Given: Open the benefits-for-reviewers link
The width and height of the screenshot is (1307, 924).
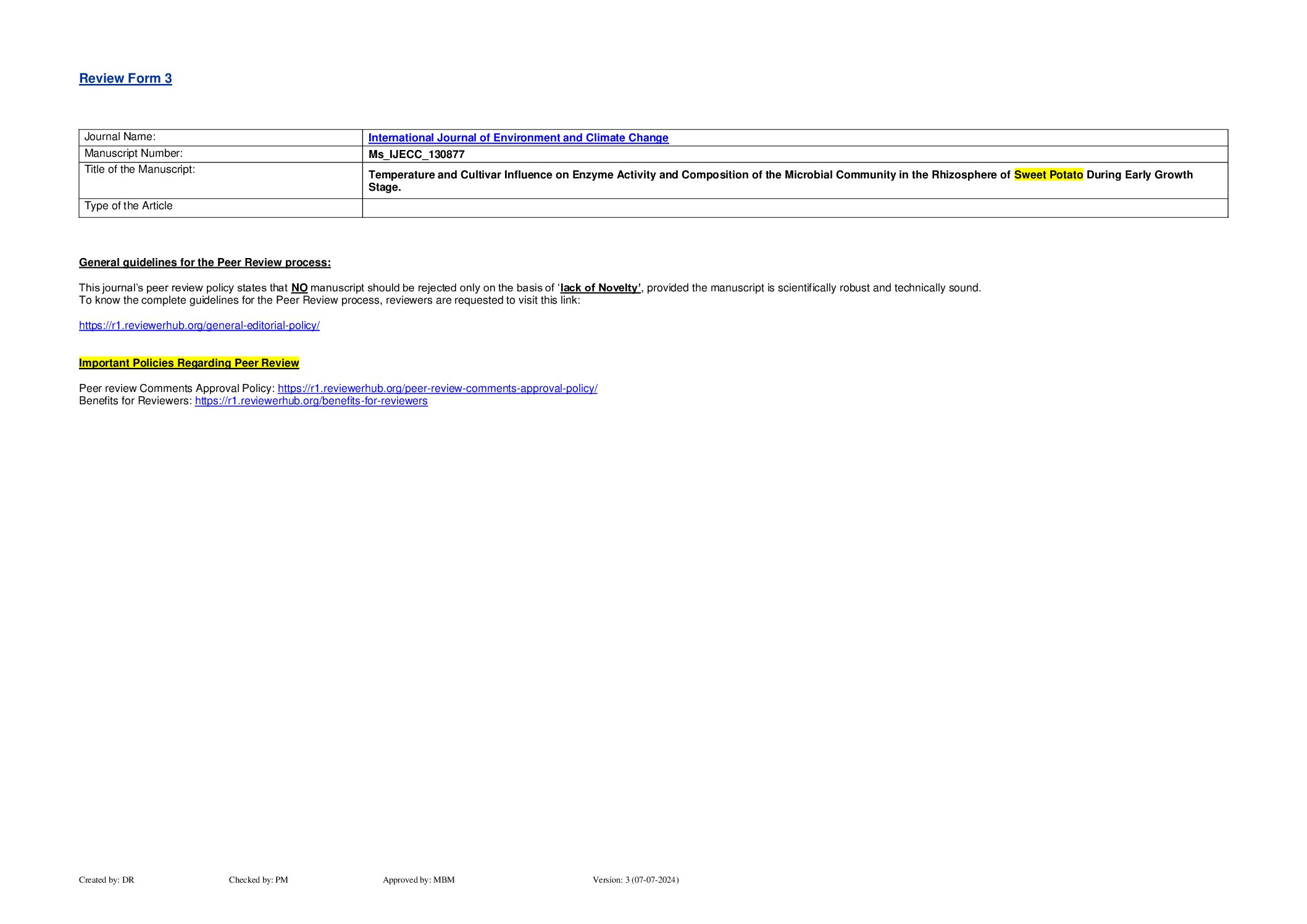Looking at the screenshot, I should coord(311,401).
